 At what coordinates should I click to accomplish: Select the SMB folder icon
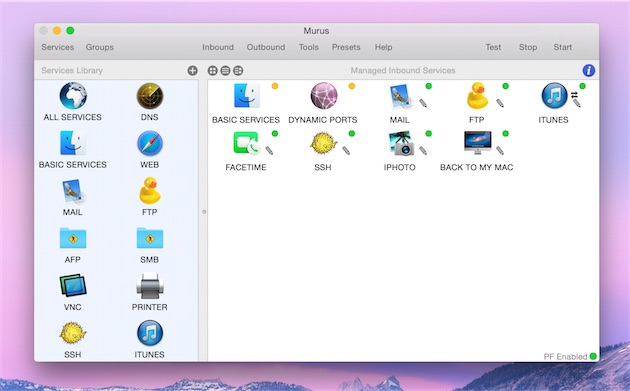pos(149,238)
